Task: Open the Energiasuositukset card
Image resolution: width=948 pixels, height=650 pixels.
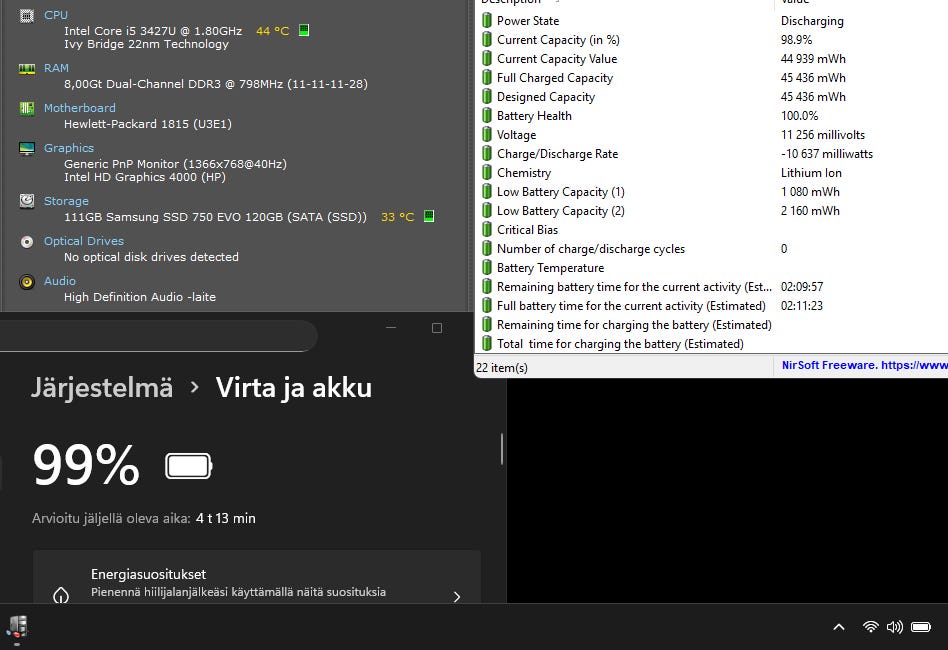Action: 257,577
